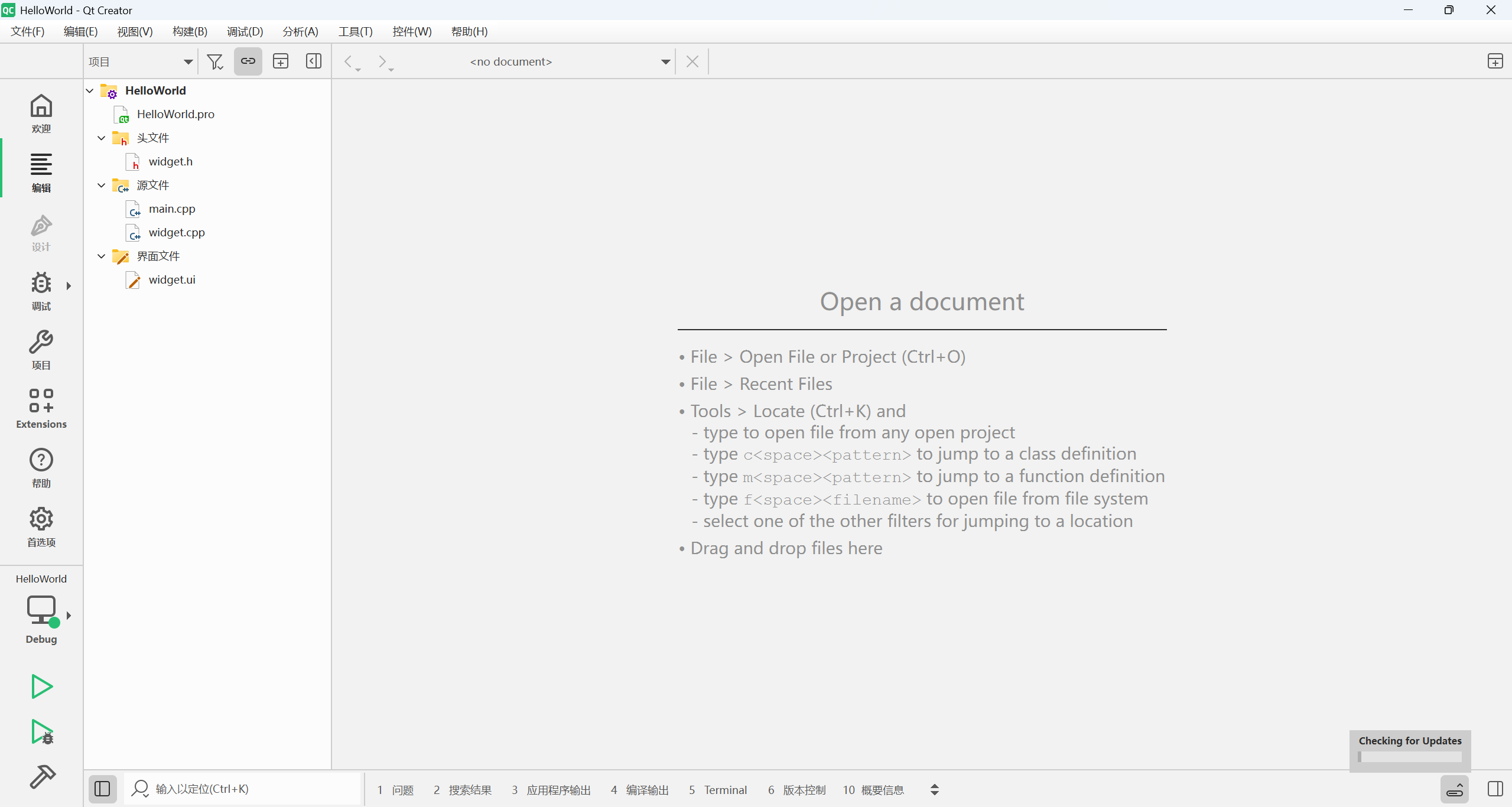Open the Welcome (欢迎) mode

point(41,114)
